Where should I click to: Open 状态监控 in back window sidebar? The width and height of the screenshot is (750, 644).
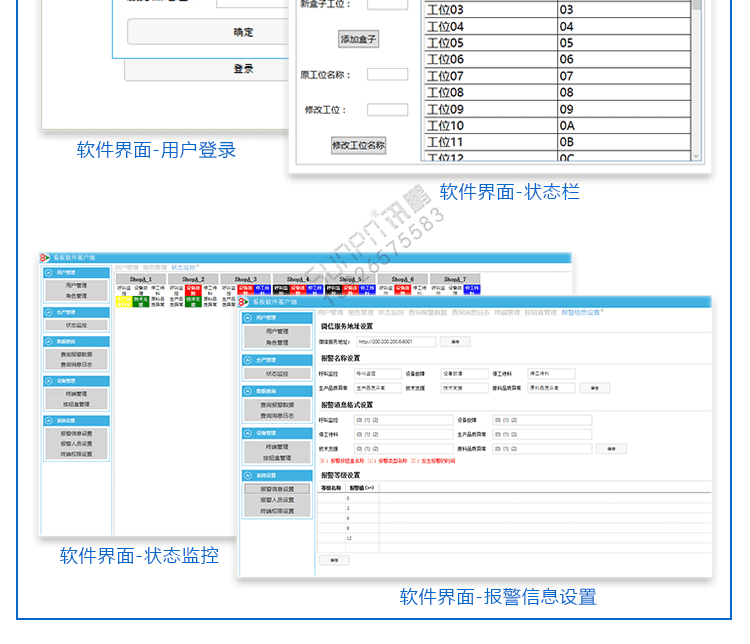pos(76,325)
